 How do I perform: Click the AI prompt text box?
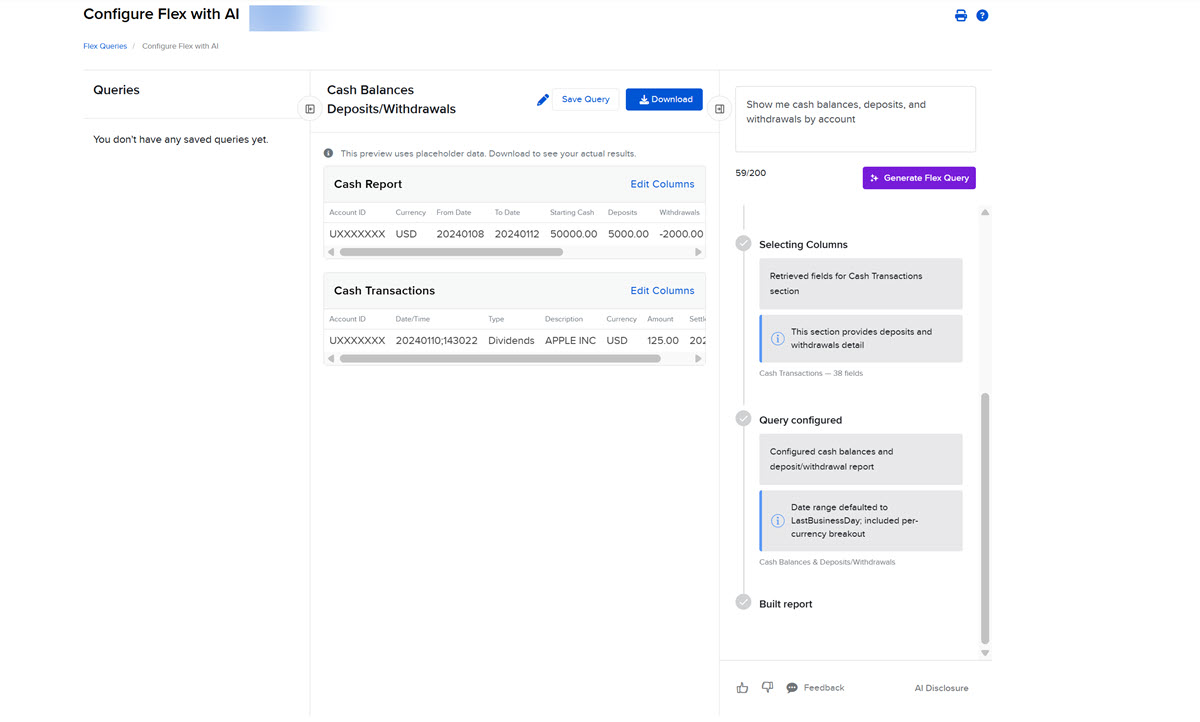[x=855, y=119]
